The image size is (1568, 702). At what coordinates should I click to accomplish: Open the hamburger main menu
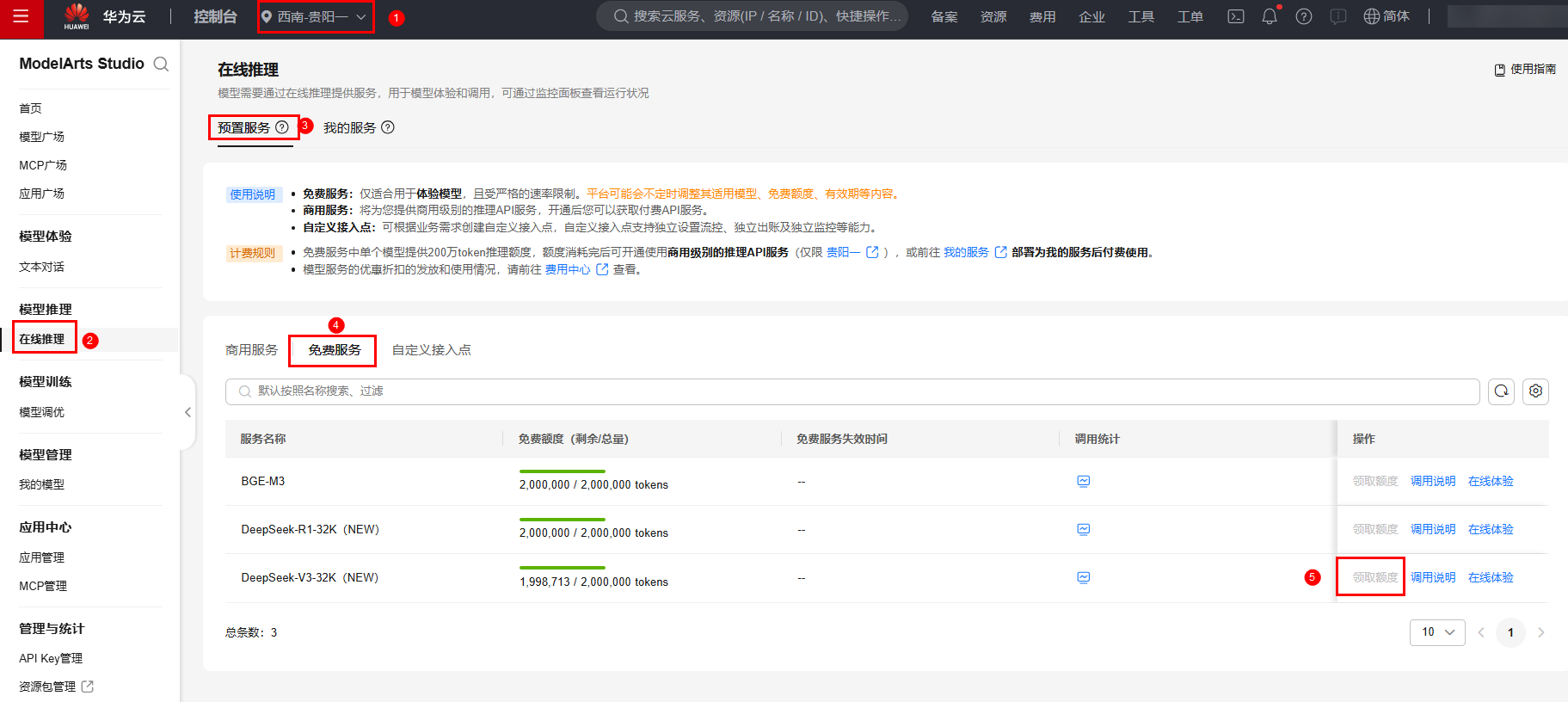(21, 17)
